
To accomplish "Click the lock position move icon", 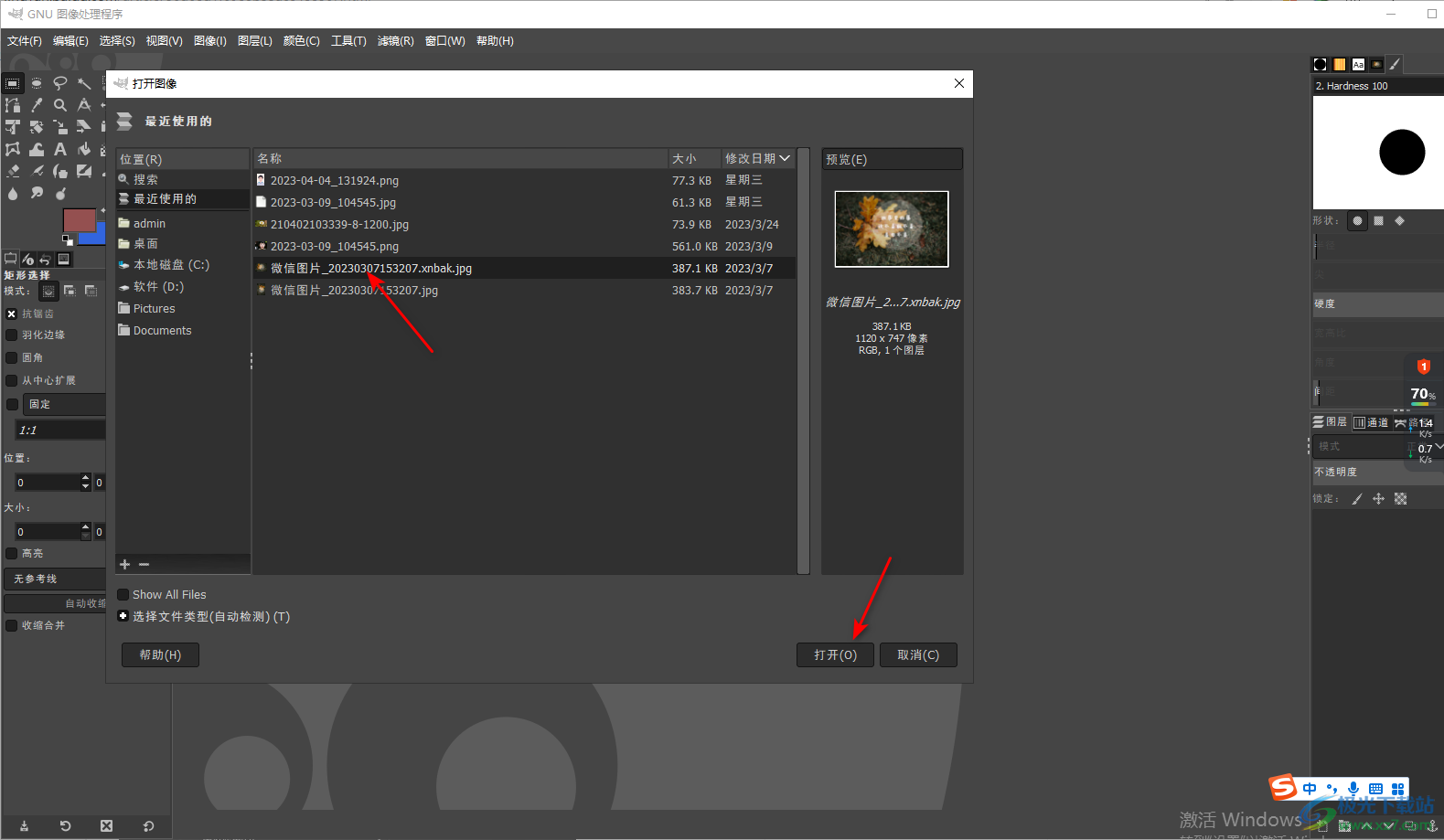I will coord(1378,498).
